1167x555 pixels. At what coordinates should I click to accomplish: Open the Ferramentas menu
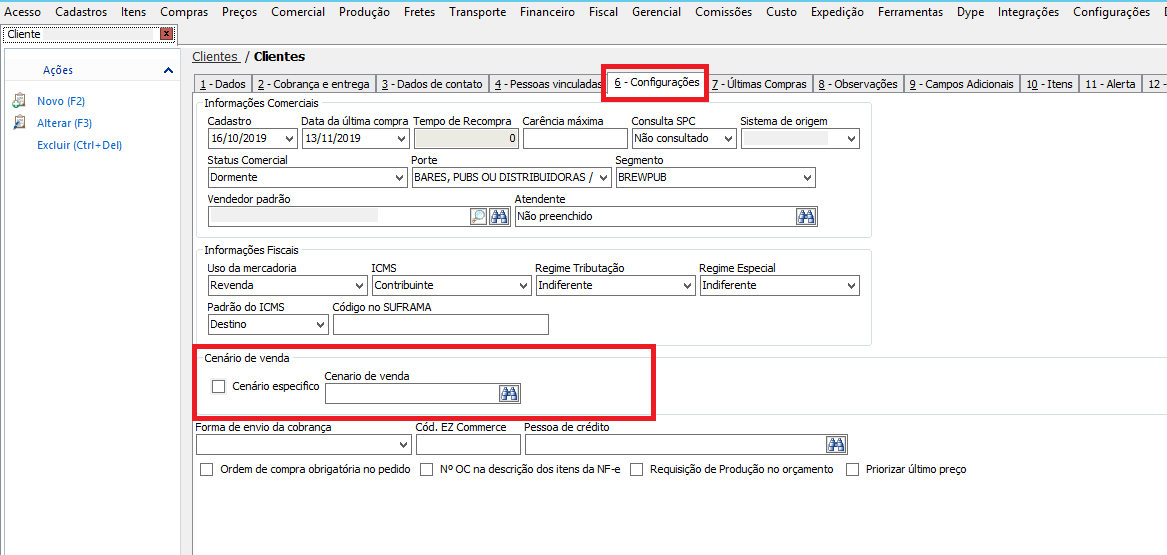(910, 12)
